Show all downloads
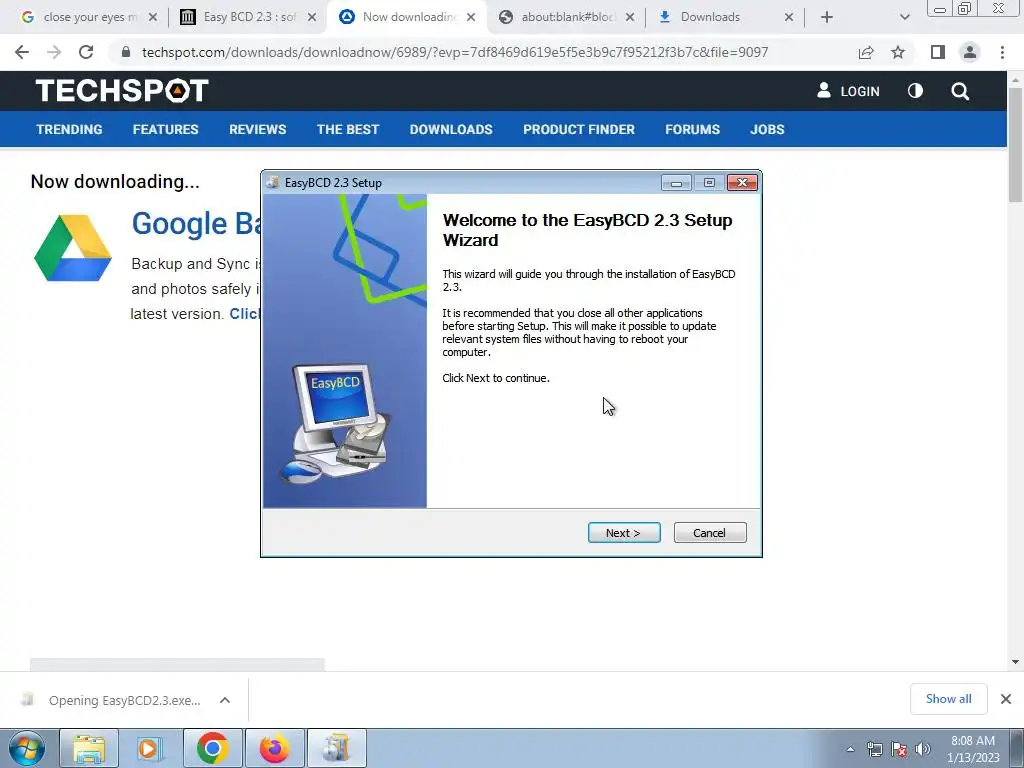 [948, 699]
